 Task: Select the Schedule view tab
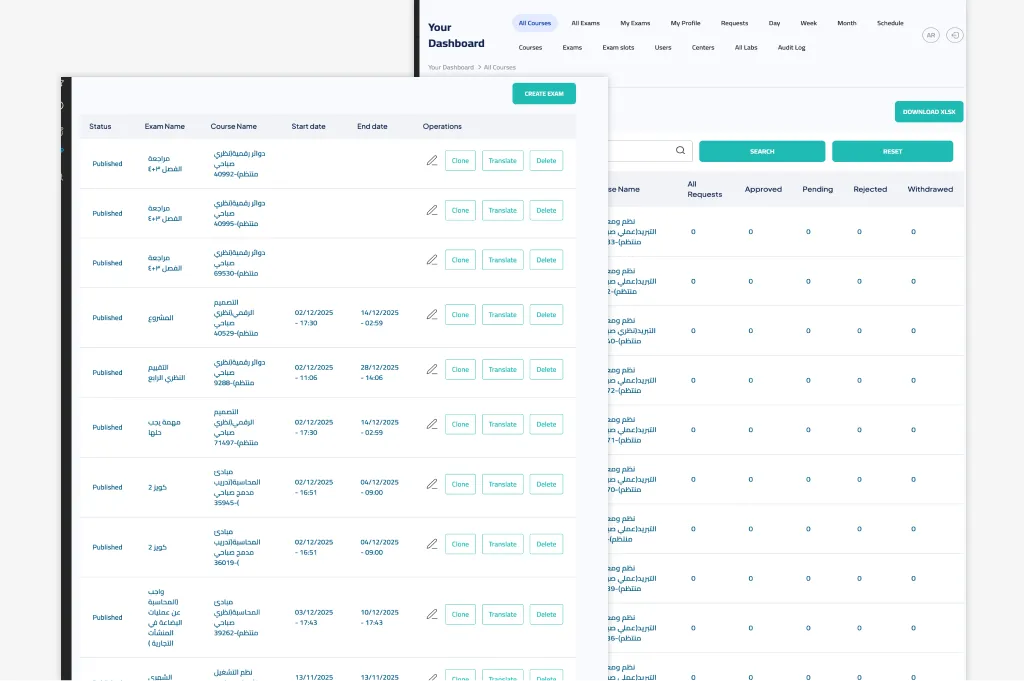[890, 23]
